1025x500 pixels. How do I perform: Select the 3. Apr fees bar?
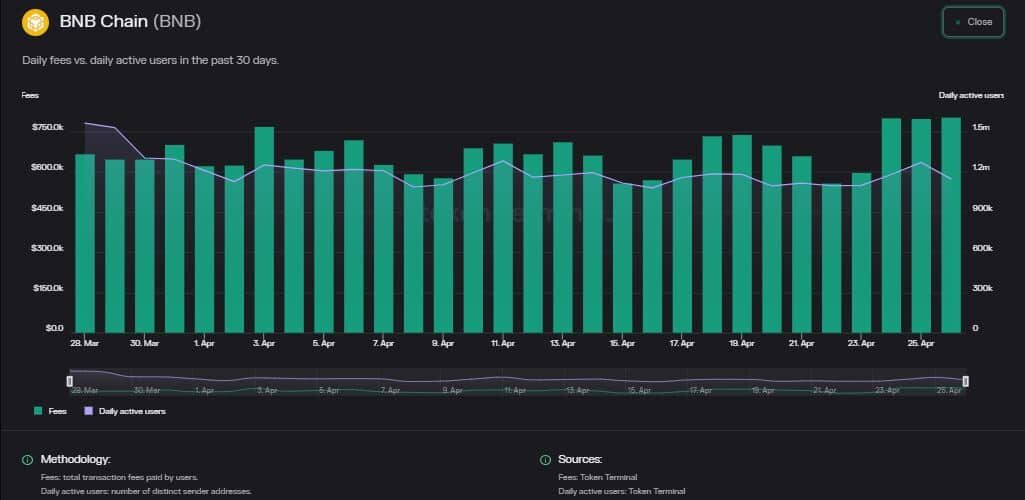(x=264, y=229)
